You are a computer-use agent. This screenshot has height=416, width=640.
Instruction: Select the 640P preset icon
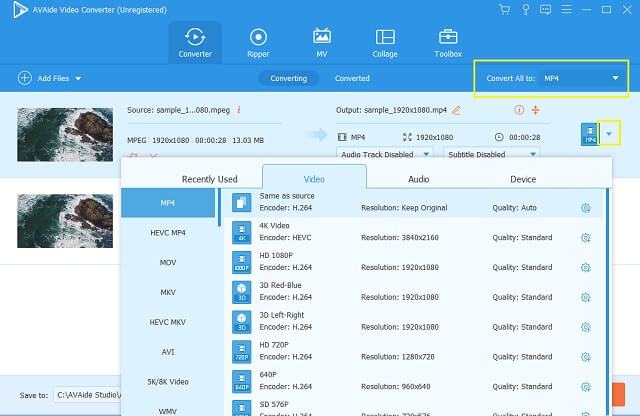click(242, 381)
